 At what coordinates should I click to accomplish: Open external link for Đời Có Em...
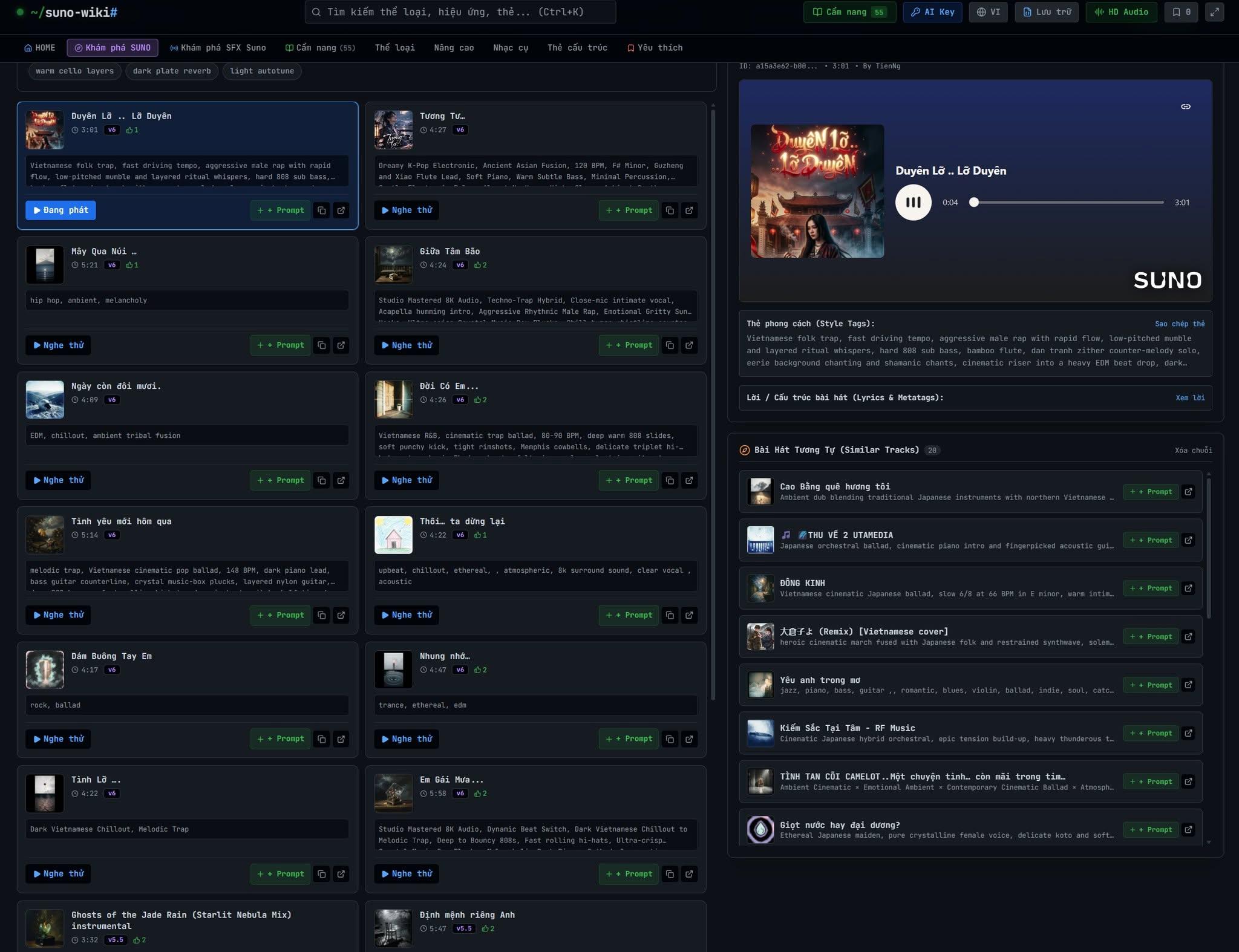[689, 480]
